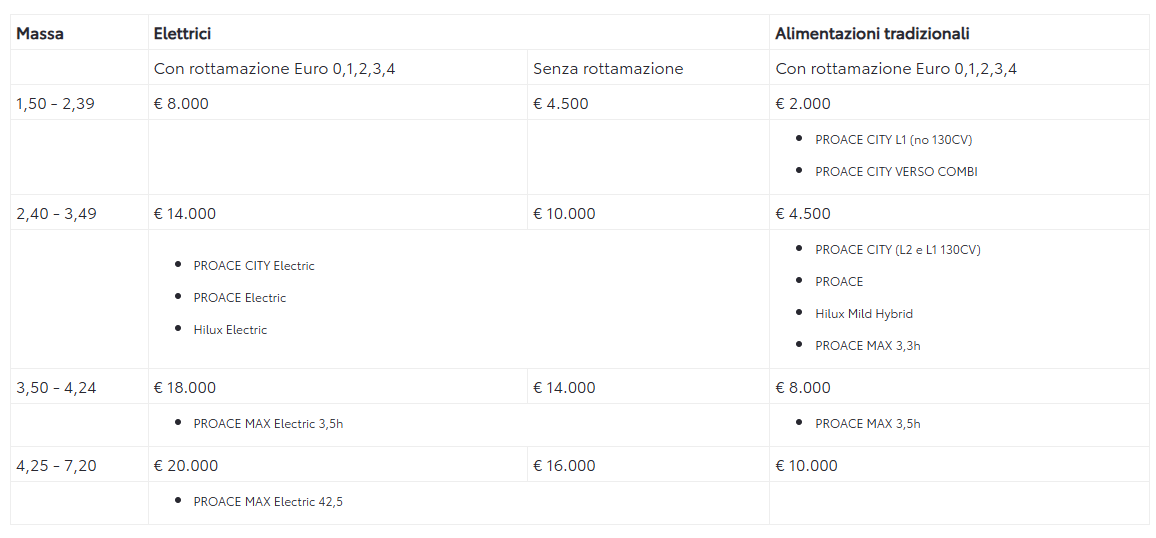The width and height of the screenshot is (1156, 538).
Task: Click PROACE MAX Electric 3,5h item
Action: pyautogui.click(x=268, y=424)
